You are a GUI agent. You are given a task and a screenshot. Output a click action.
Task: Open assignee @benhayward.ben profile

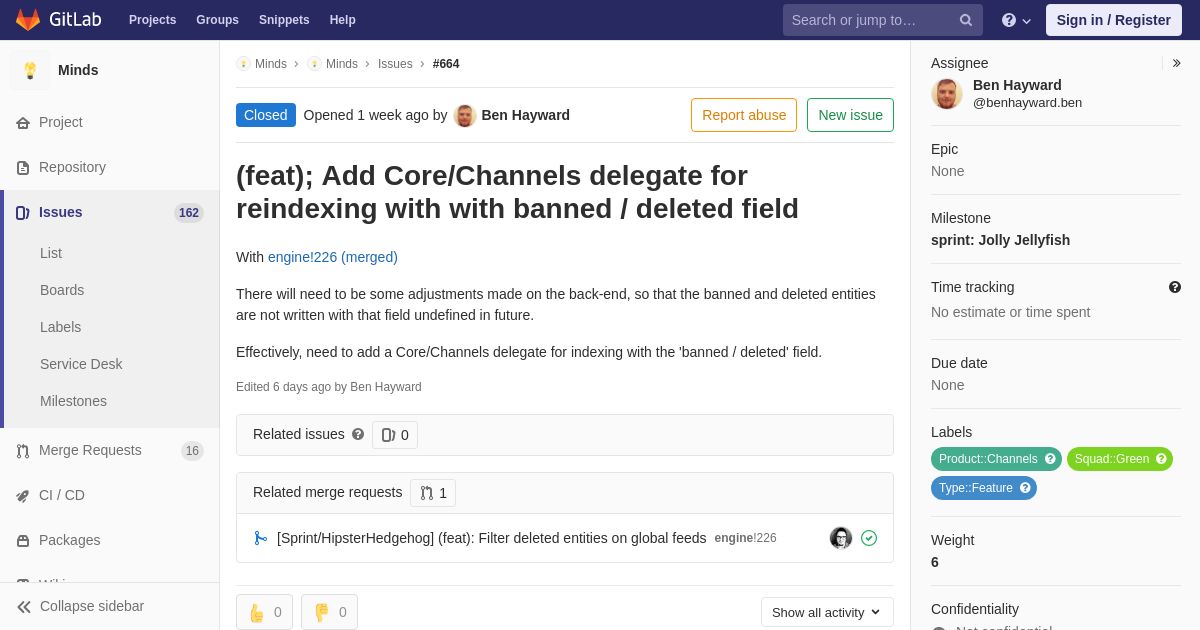1027,102
